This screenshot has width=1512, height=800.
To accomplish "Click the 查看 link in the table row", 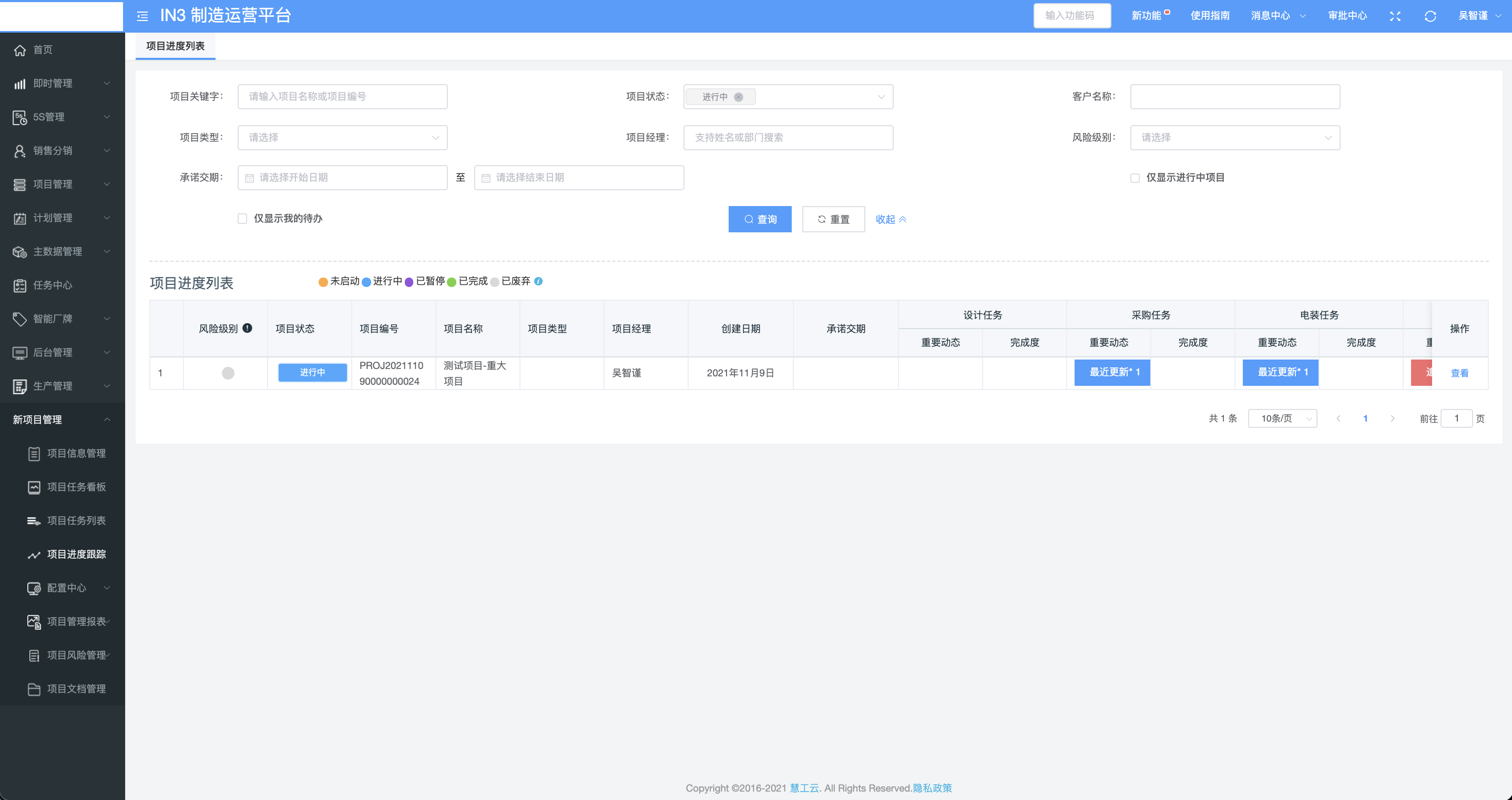I will coord(1459,373).
